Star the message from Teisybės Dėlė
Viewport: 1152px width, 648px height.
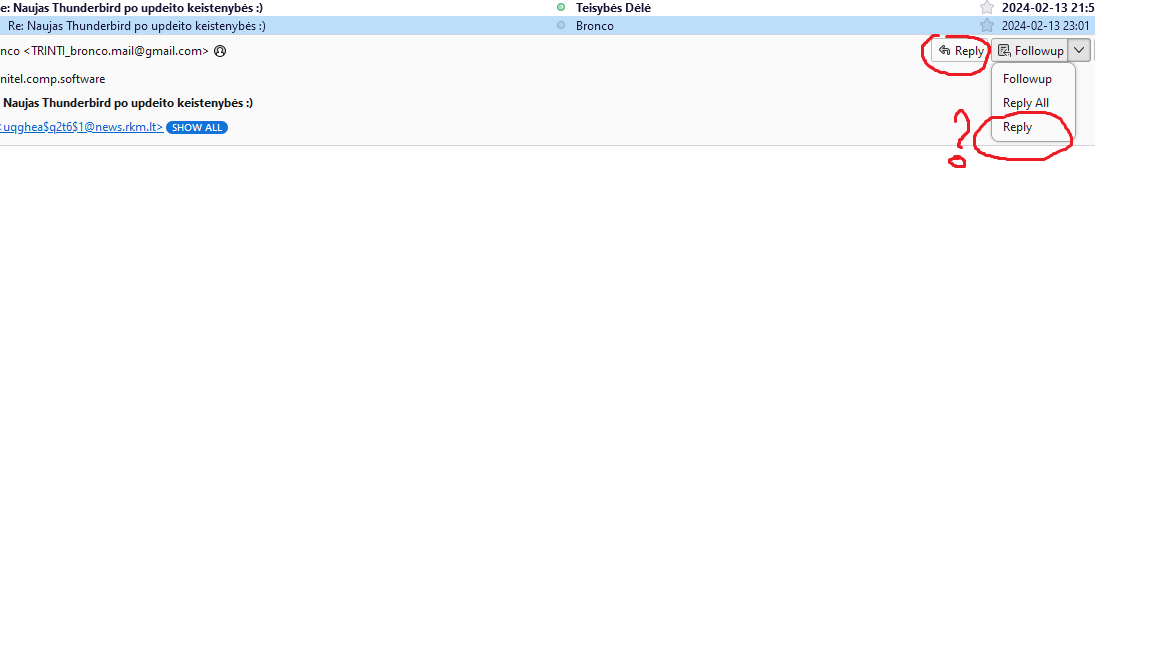(987, 8)
